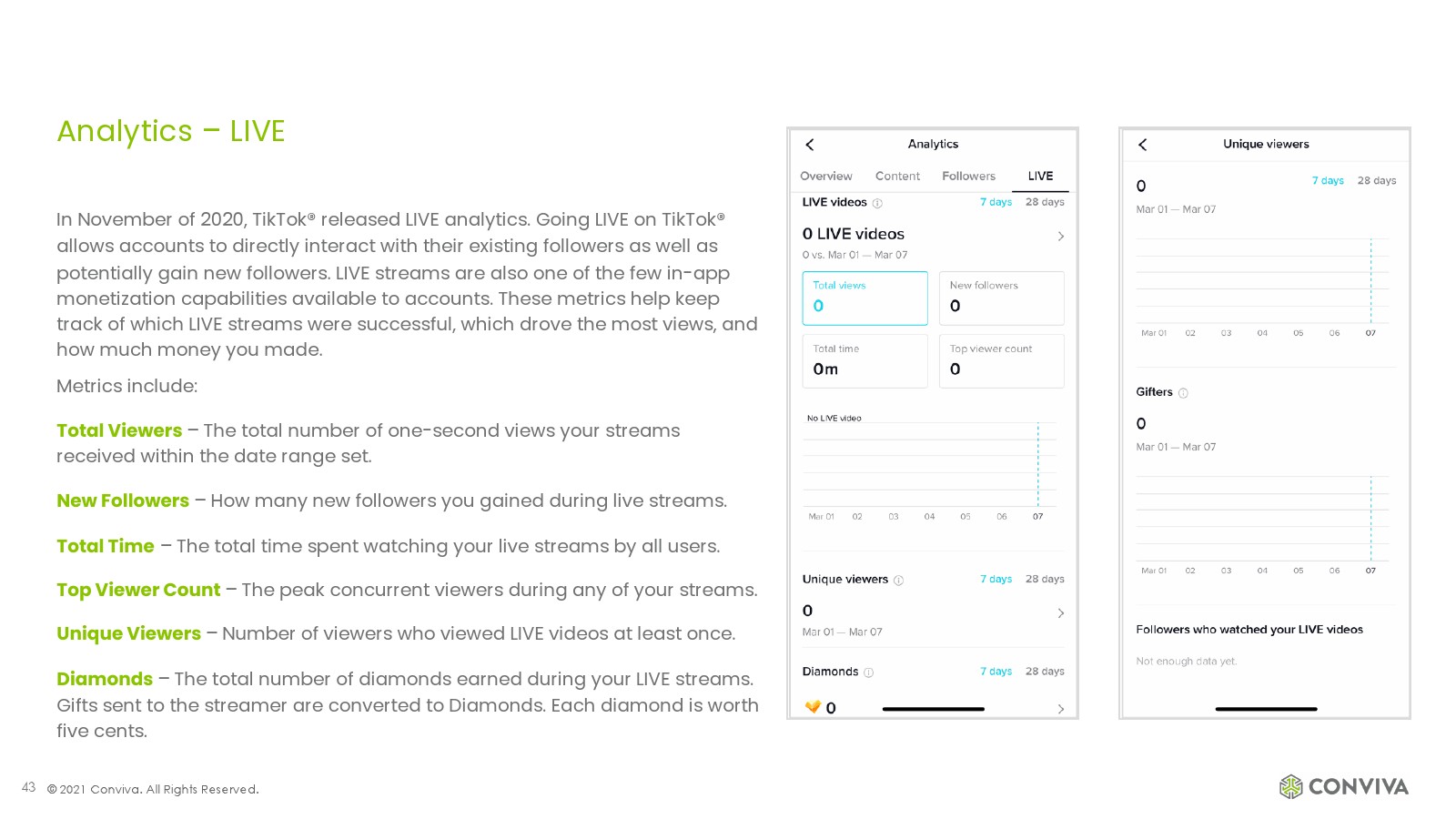Viewport: 1456px width, 819px height.
Task: Expand the 0 LIVE videos chevron
Action: (1060, 237)
